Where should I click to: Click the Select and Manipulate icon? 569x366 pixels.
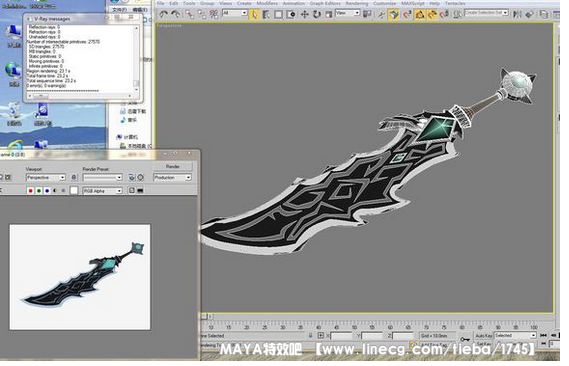[x=381, y=15]
